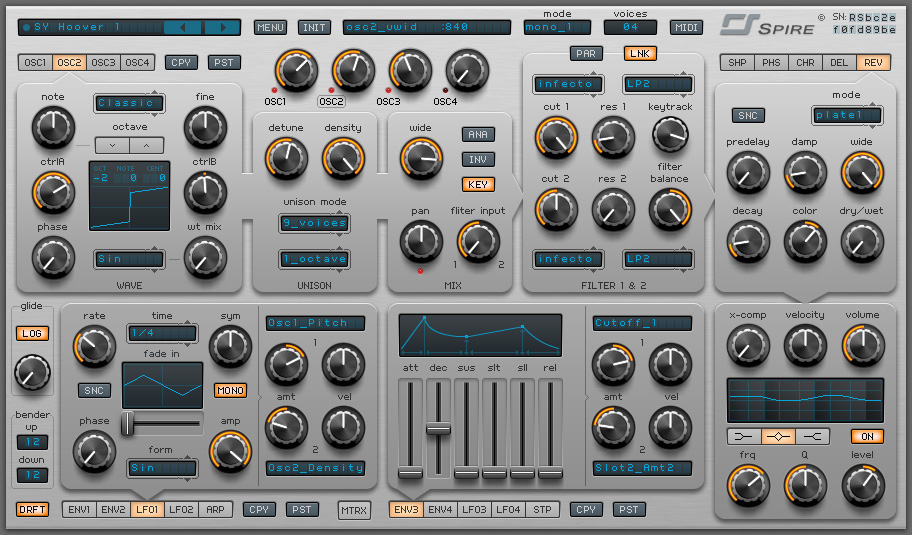Go to the previous preset with left arrow

(x=183, y=27)
